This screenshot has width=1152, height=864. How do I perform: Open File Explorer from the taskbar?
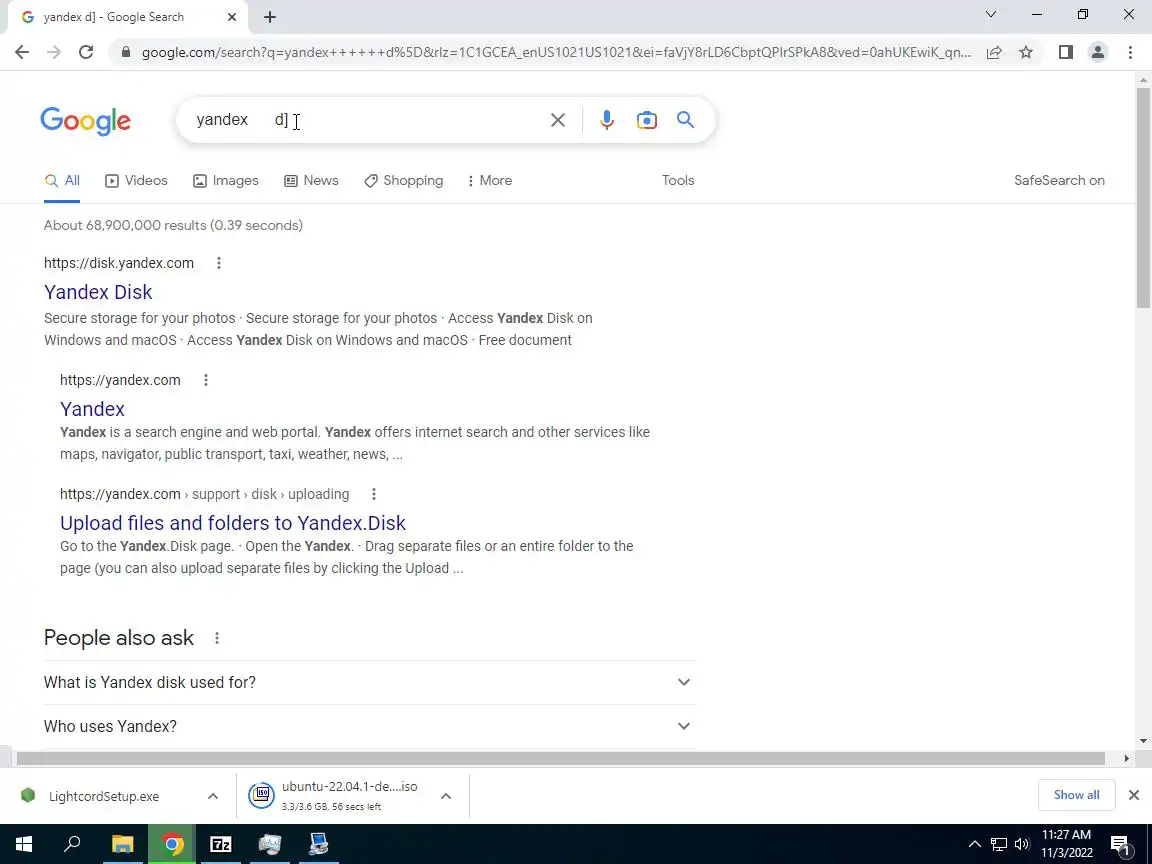pos(122,844)
